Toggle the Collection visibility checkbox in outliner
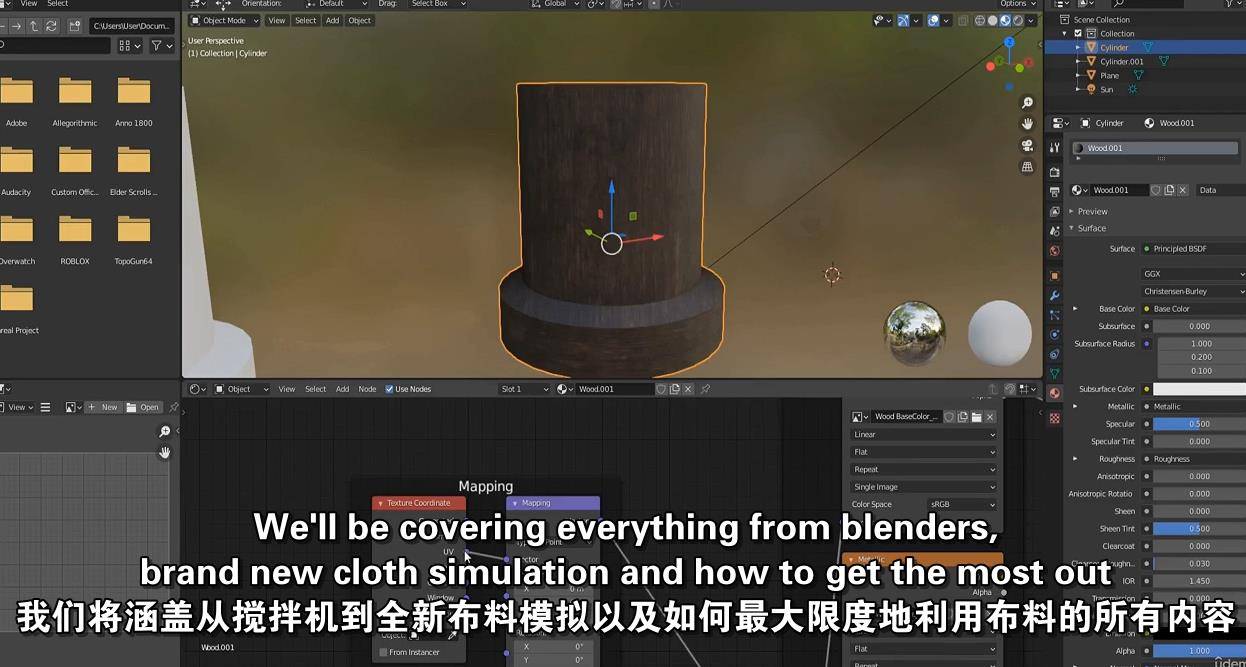The height and width of the screenshot is (667, 1246). coord(1078,33)
